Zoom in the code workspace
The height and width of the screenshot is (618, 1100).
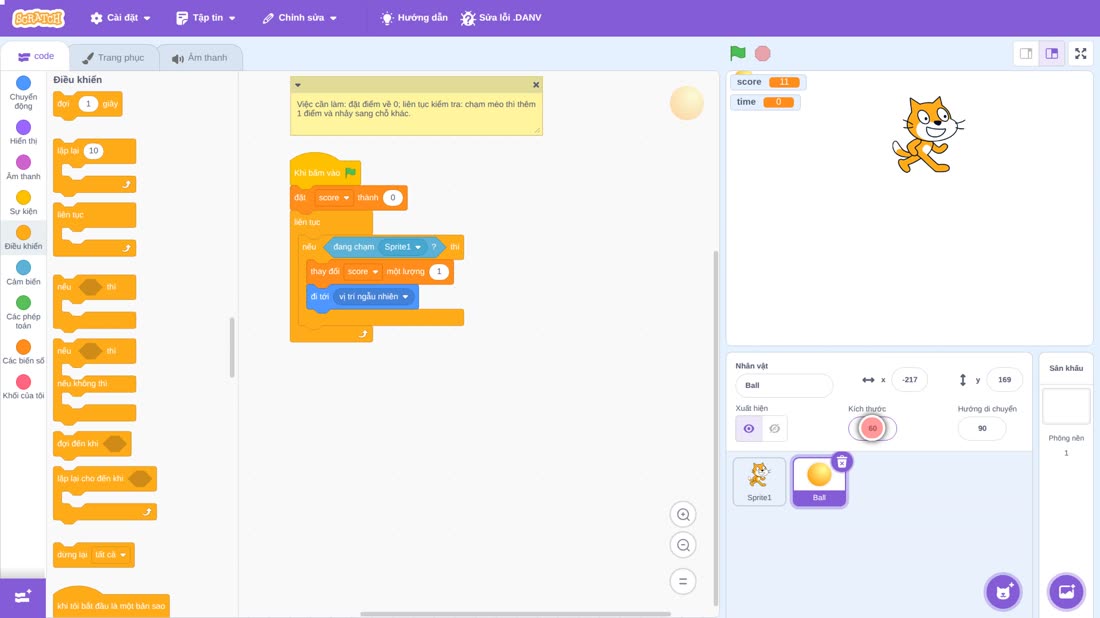[683, 514]
